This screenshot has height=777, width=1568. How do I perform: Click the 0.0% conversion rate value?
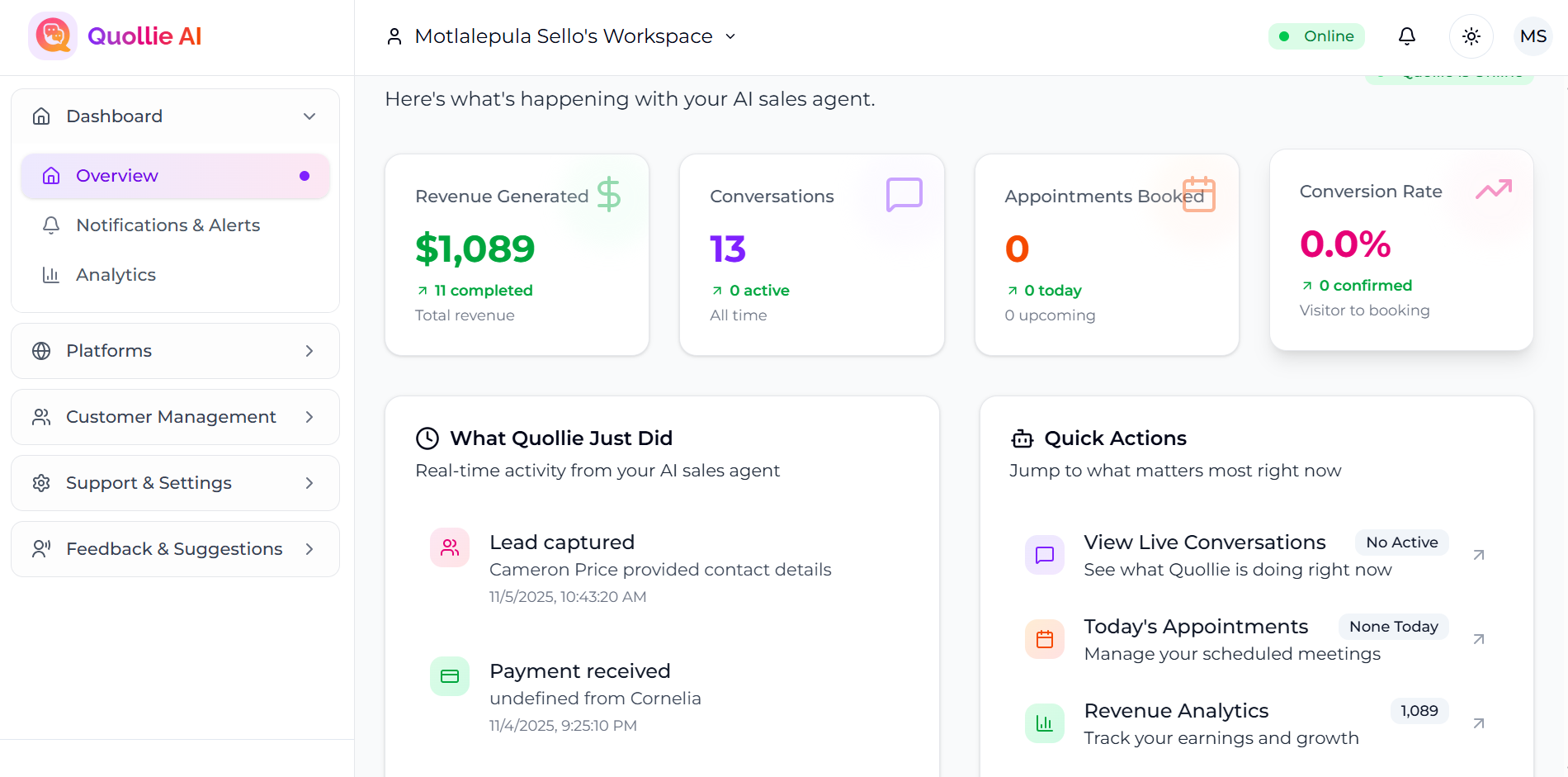(1345, 244)
